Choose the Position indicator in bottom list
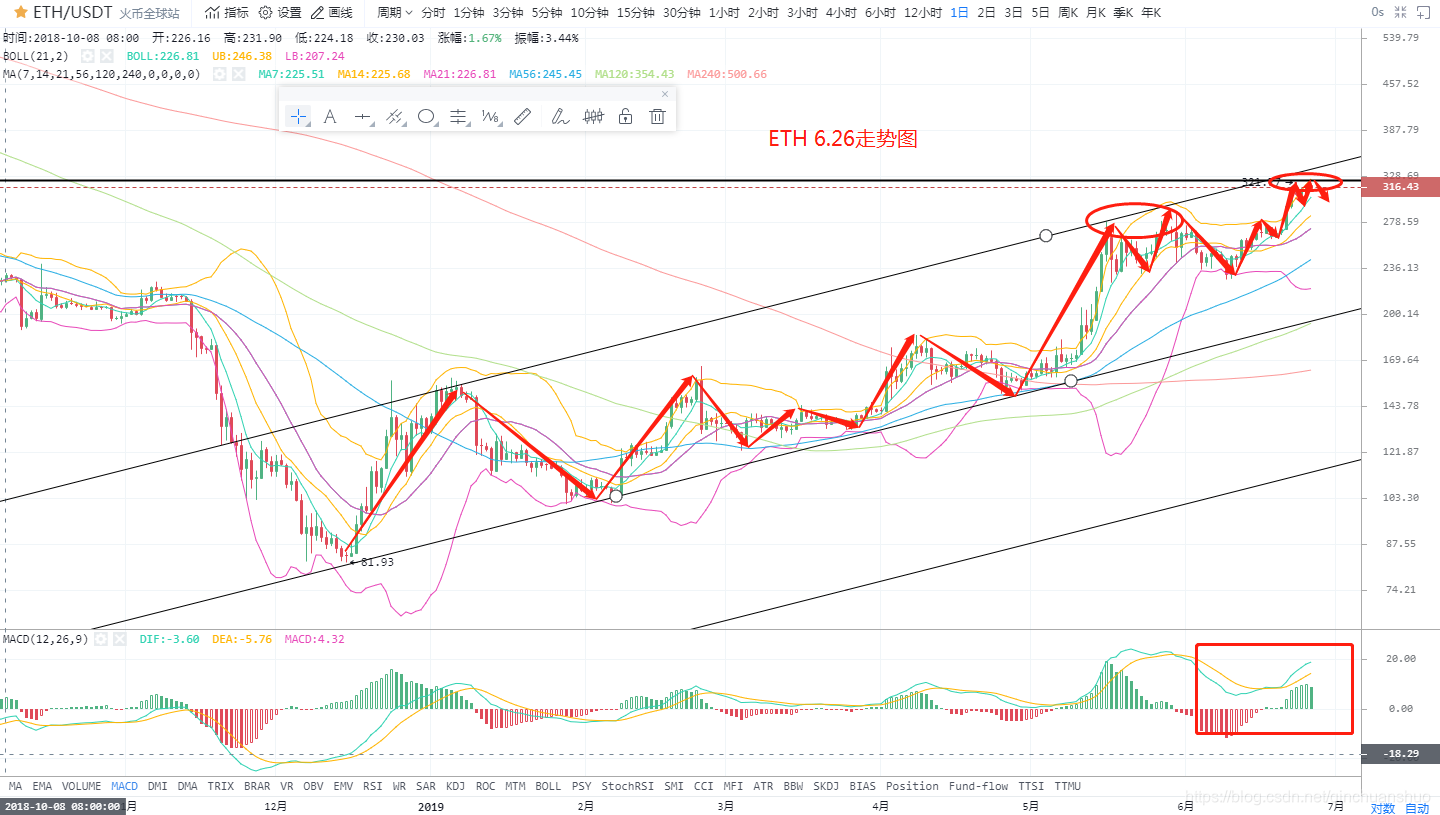Screen dimensions: 1440x815 [x=913, y=786]
